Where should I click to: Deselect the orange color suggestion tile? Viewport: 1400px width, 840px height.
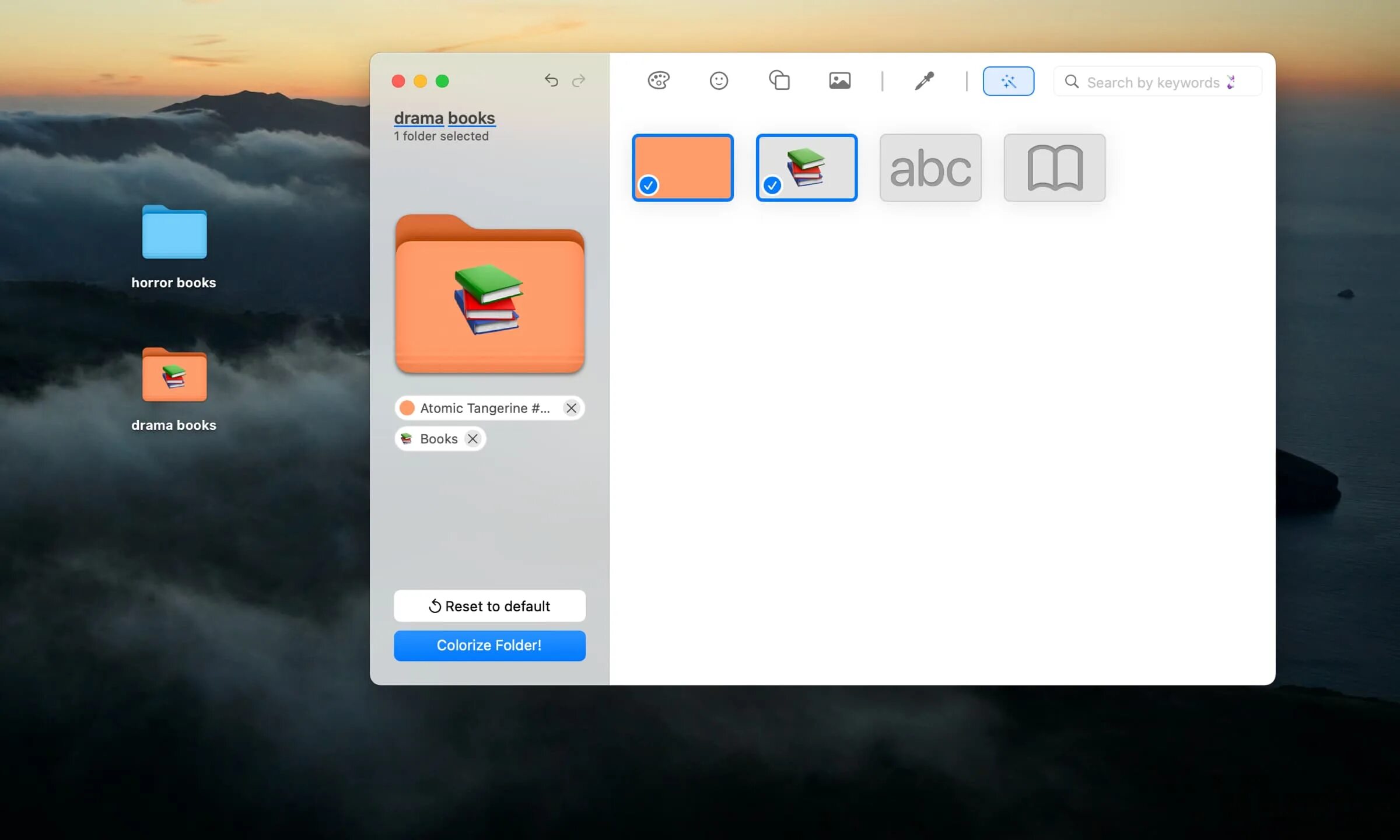[682, 167]
